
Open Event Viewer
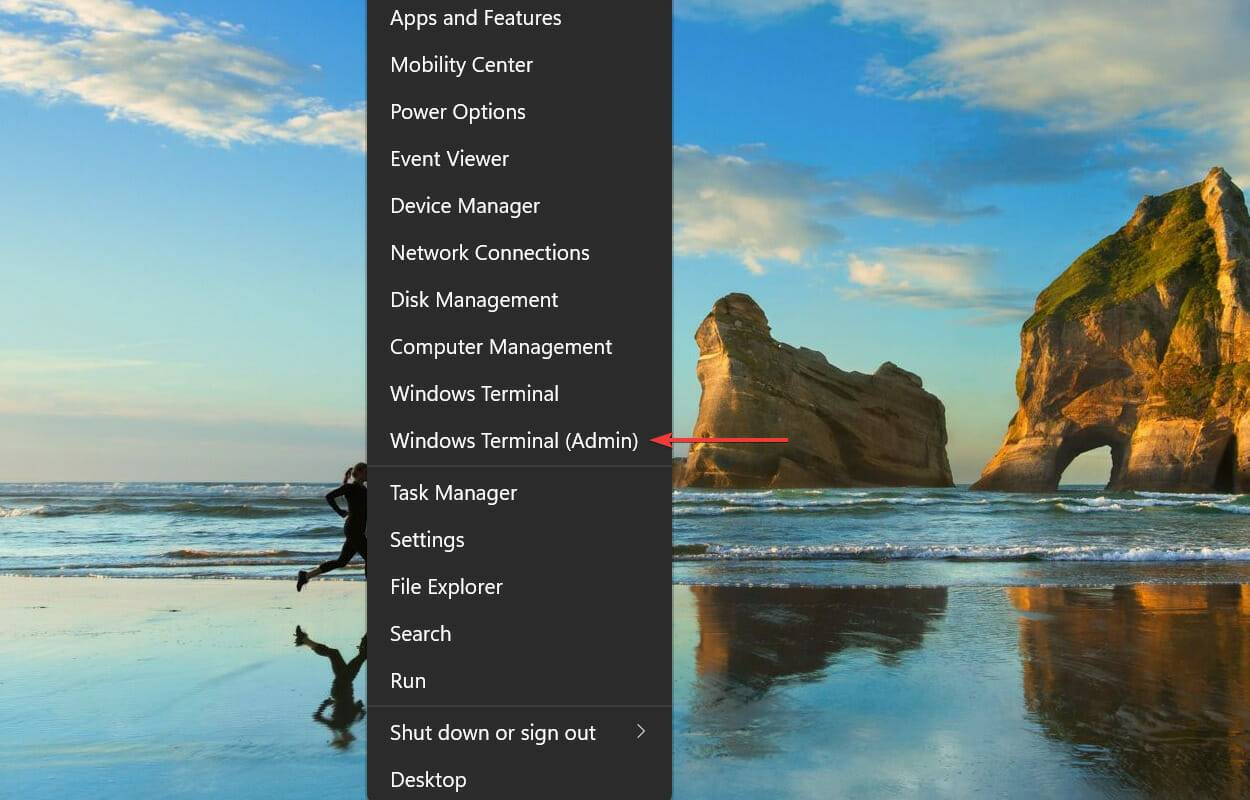[x=449, y=158]
